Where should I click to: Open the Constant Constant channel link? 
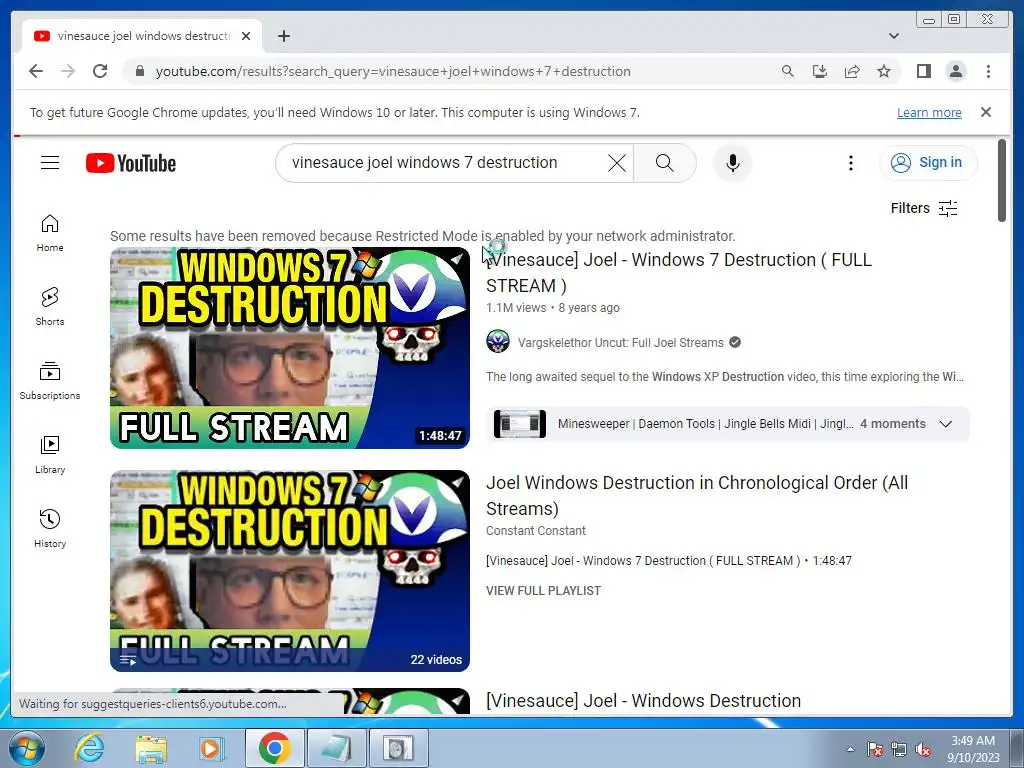536,531
